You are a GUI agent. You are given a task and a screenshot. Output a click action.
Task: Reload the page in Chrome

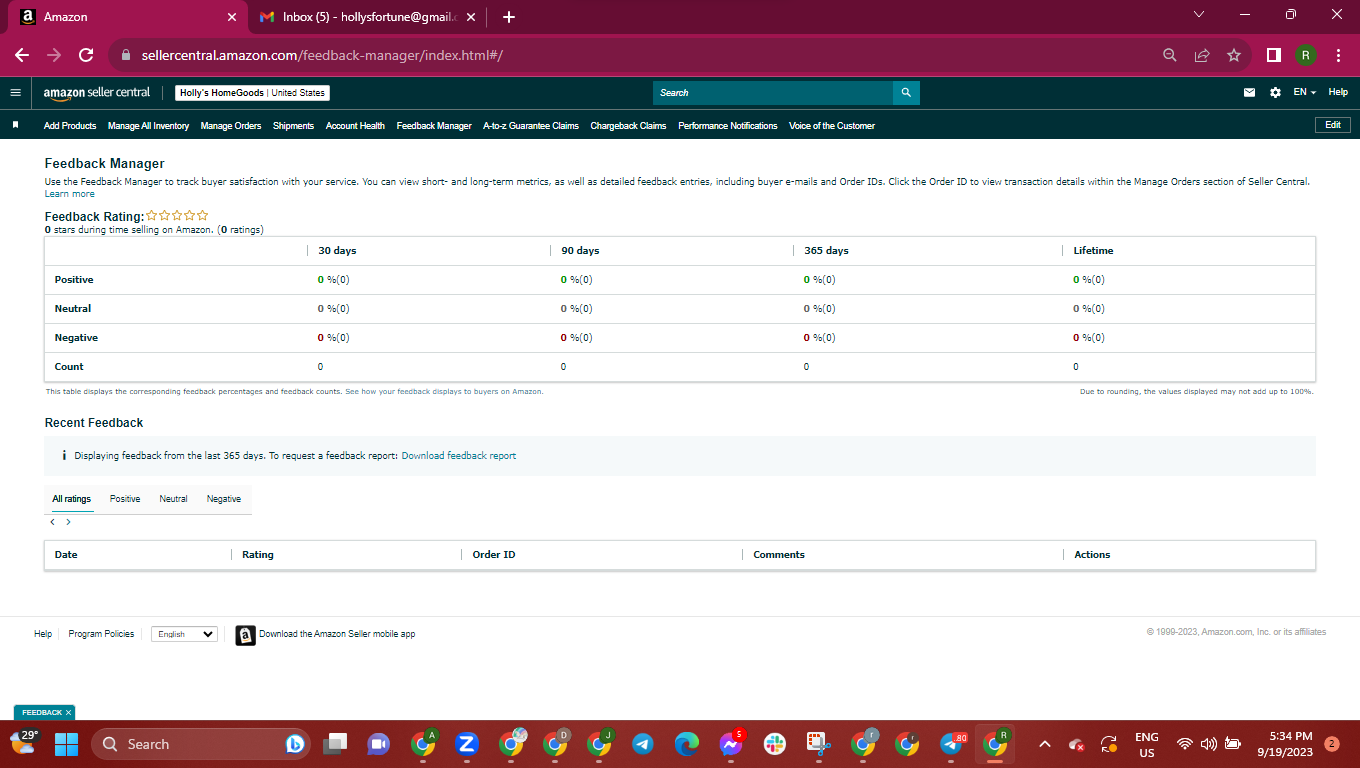click(x=86, y=55)
